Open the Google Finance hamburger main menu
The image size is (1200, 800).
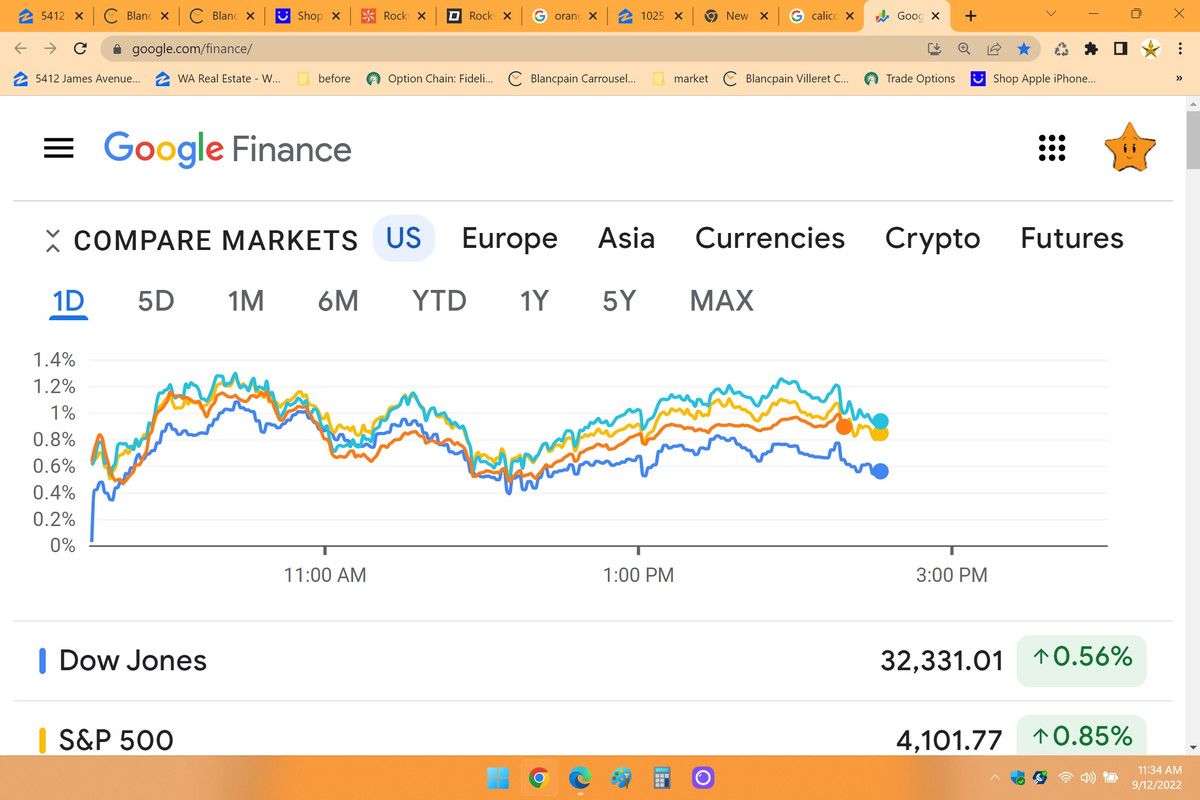click(59, 148)
